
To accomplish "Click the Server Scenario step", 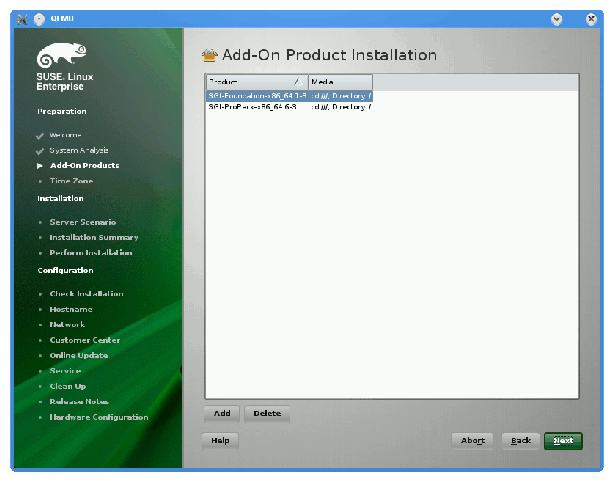I will coord(83,222).
